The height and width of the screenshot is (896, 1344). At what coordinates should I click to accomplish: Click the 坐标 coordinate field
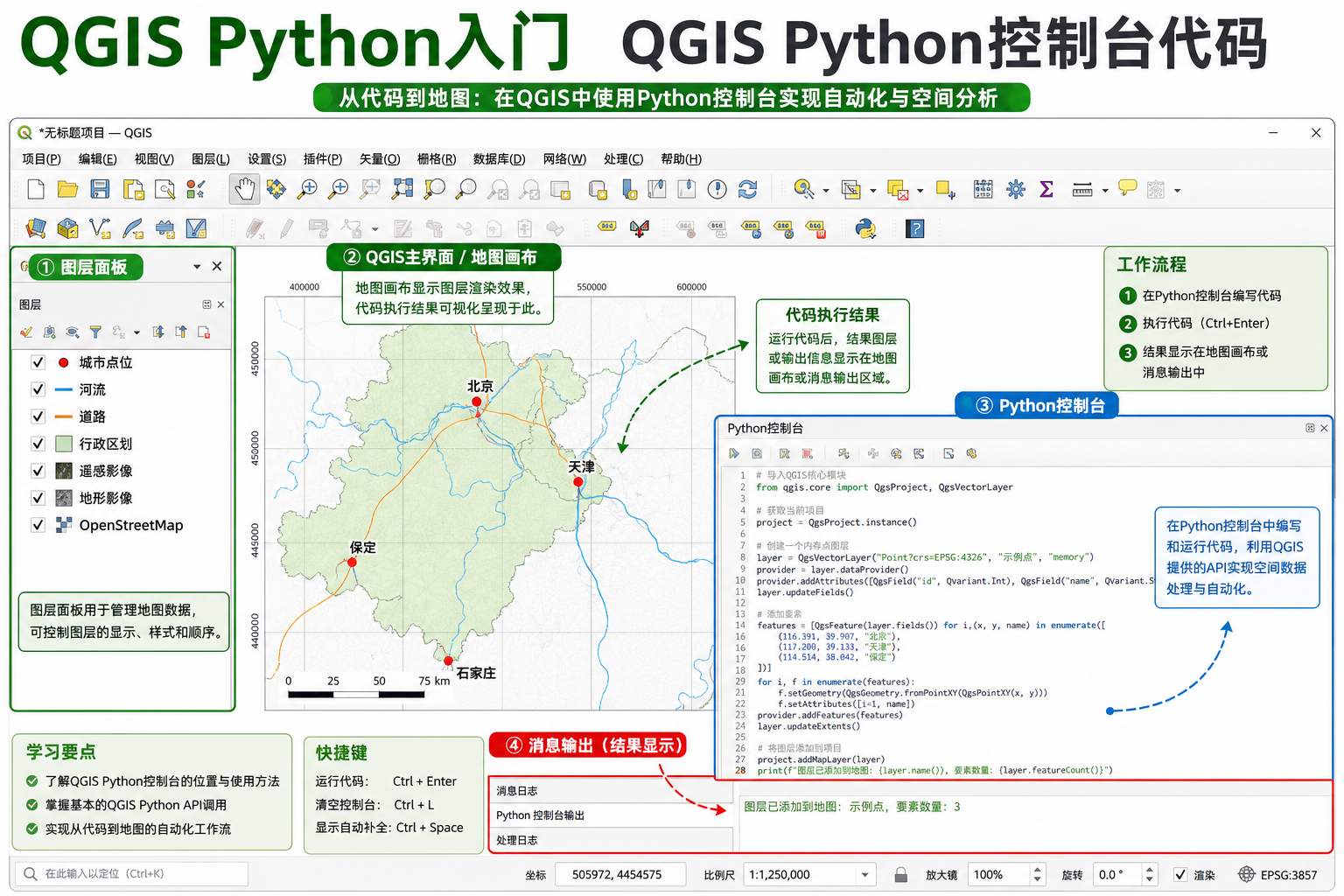622,875
